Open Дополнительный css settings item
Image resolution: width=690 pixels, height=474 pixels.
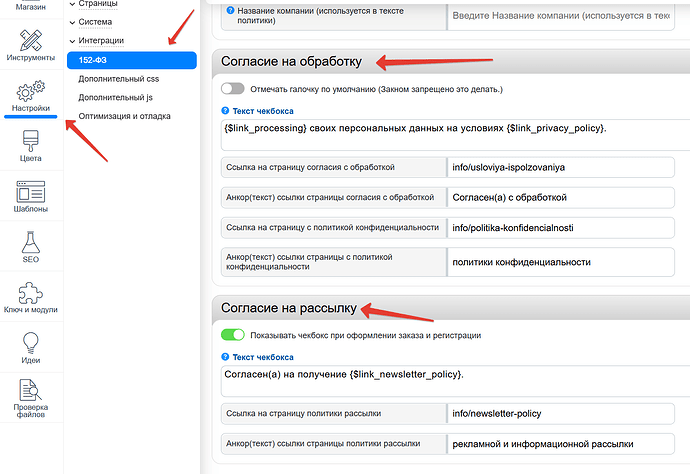(118, 78)
